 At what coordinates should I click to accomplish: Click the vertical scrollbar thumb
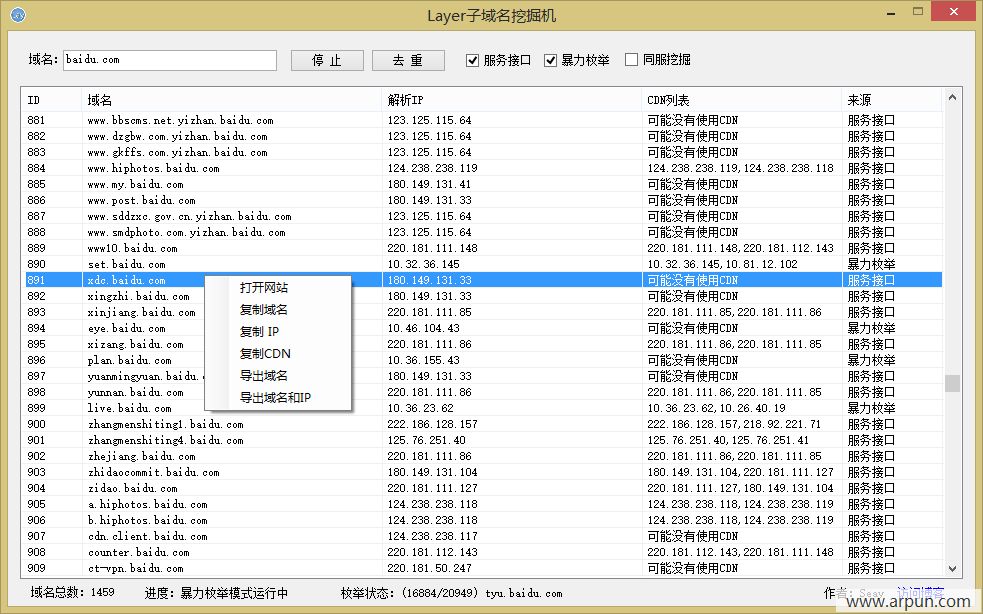click(x=952, y=383)
